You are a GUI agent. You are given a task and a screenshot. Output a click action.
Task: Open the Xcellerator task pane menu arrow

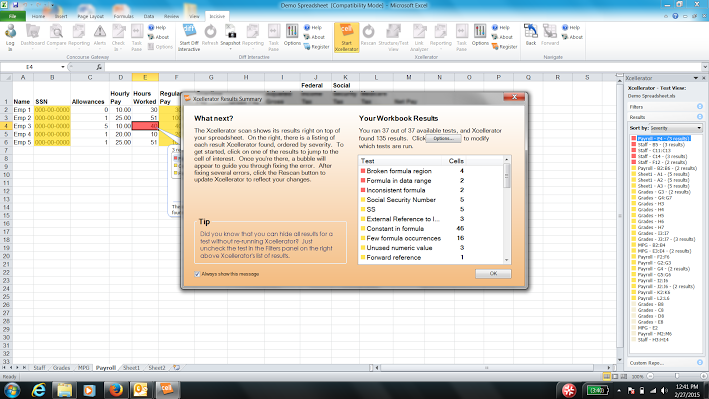696,78
